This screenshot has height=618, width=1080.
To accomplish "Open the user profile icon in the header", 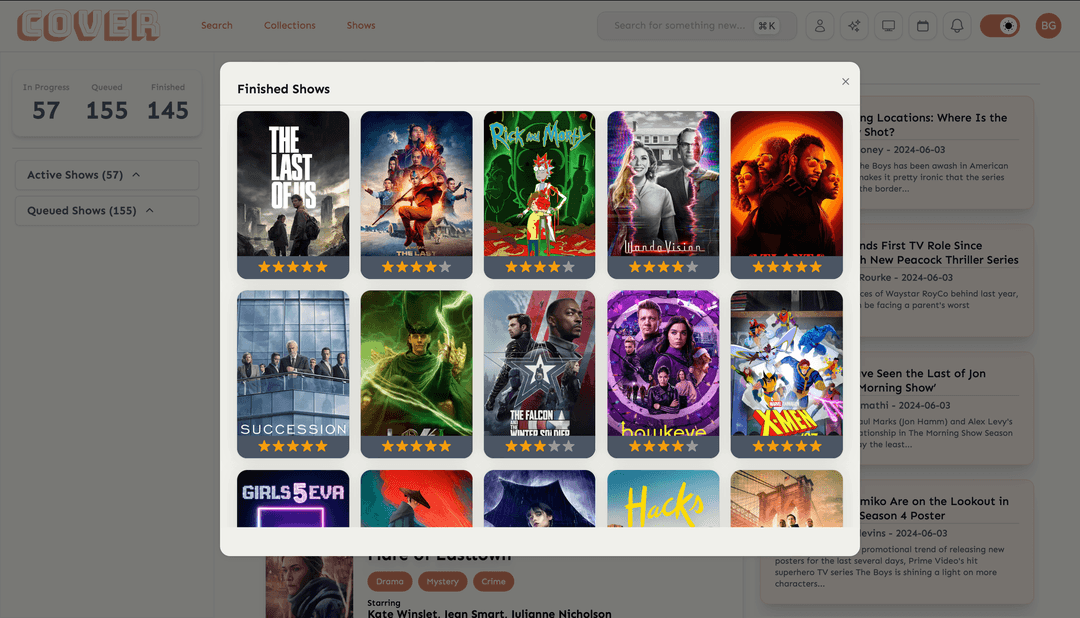I will coord(820,25).
